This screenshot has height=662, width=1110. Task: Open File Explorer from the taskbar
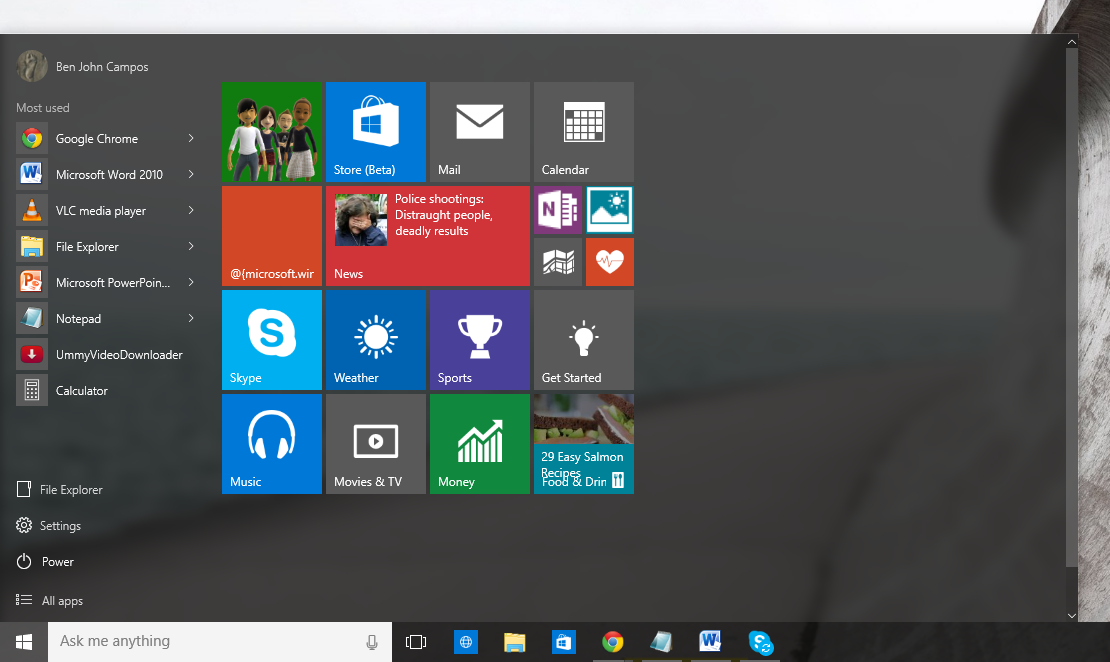click(515, 641)
